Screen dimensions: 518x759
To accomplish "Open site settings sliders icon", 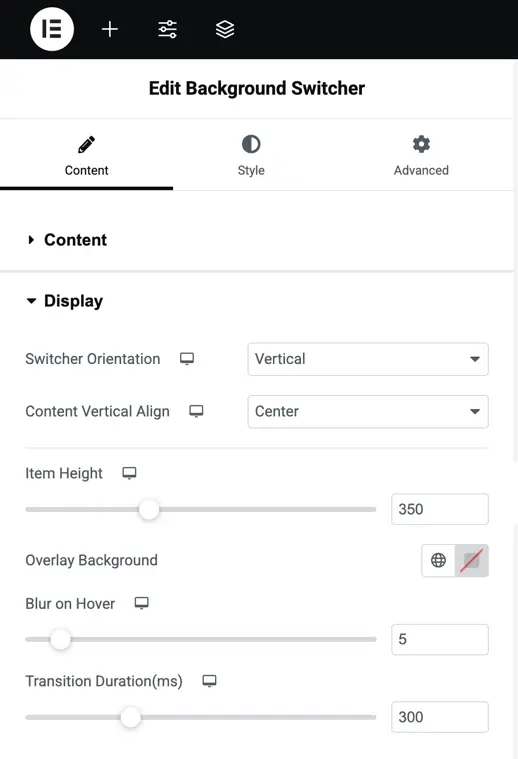I will tap(168, 29).
